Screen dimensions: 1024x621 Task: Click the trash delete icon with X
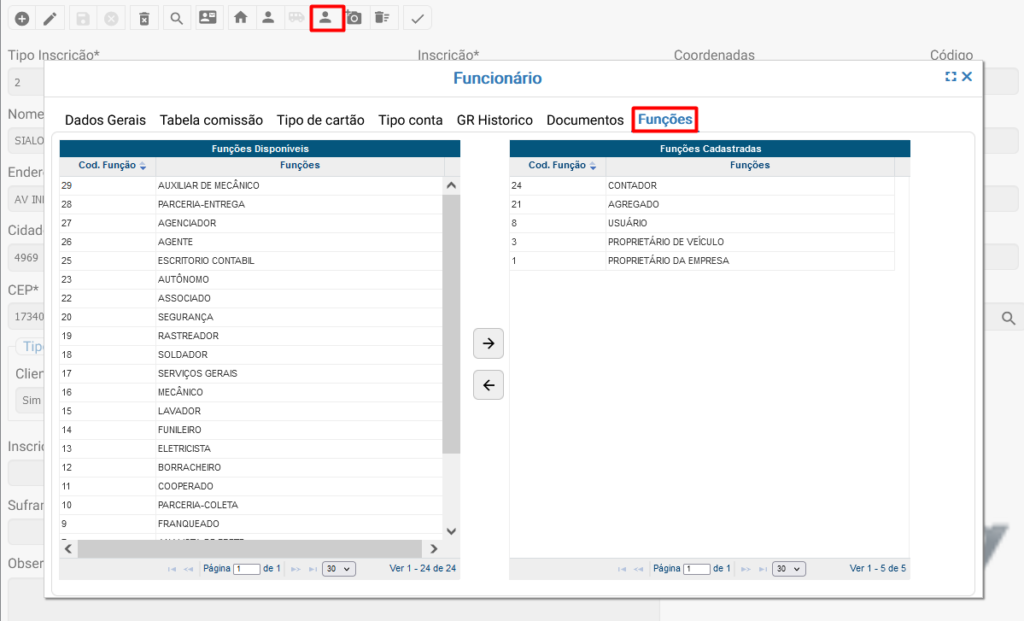pos(145,18)
